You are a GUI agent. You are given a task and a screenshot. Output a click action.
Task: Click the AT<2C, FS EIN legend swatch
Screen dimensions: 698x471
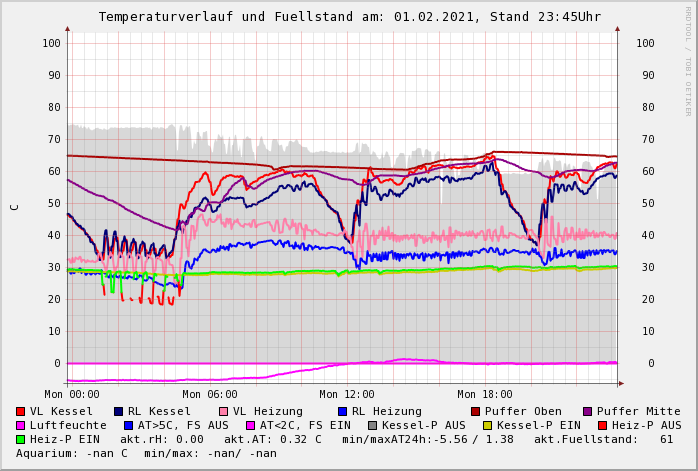pos(251,425)
